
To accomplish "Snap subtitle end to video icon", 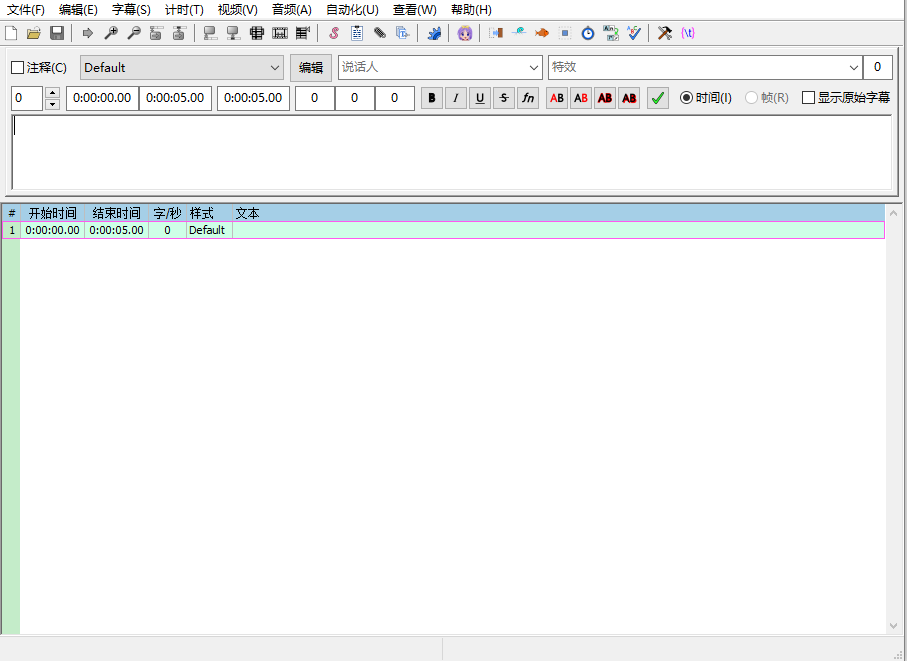I will pyautogui.click(x=234, y=33).
